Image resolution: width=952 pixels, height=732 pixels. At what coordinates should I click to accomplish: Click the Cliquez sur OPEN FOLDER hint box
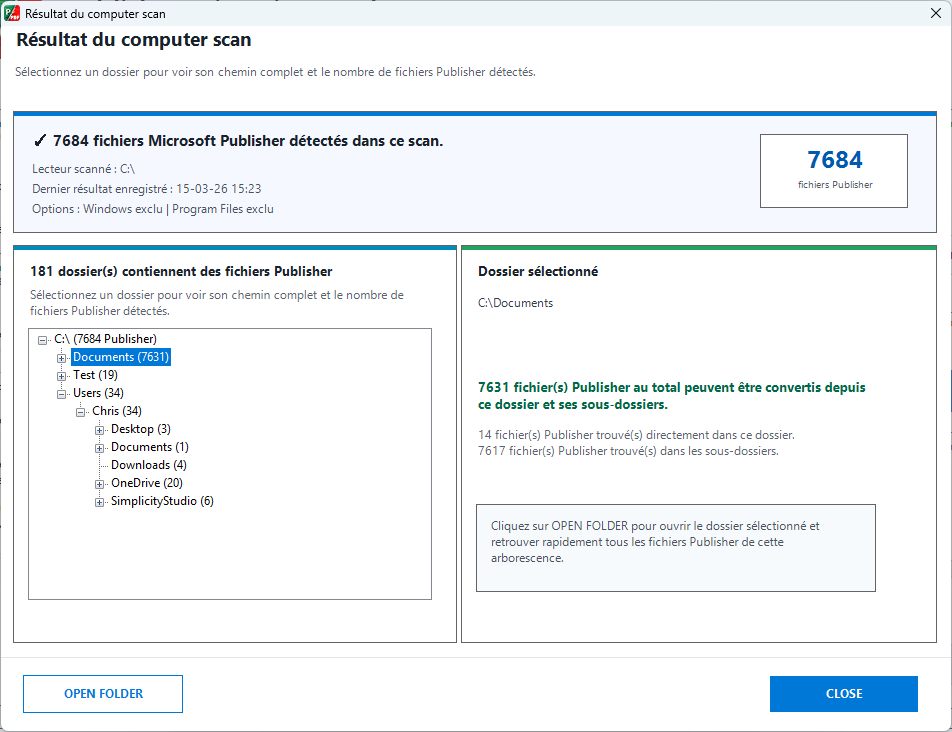click(x=676, y=547)
